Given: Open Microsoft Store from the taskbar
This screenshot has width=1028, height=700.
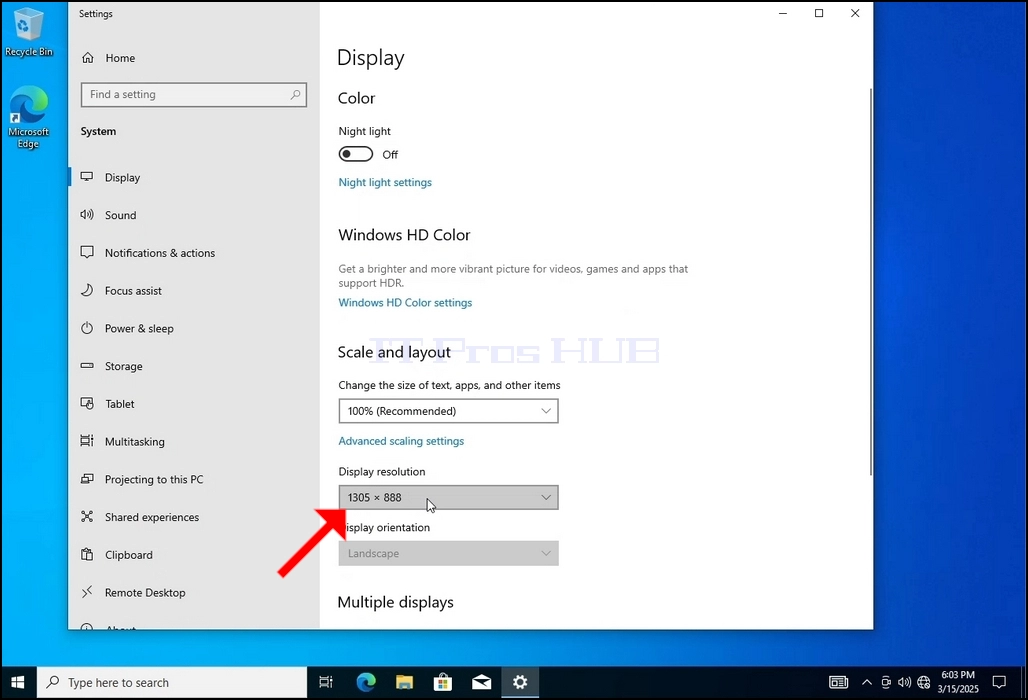Looking at the screenshot, I should [x=443, y=682].
